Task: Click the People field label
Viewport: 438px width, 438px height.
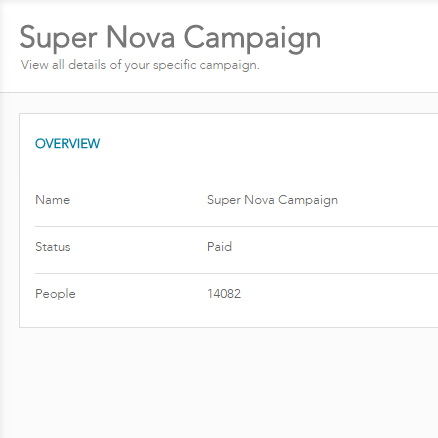Action: (x=55, y=294)
